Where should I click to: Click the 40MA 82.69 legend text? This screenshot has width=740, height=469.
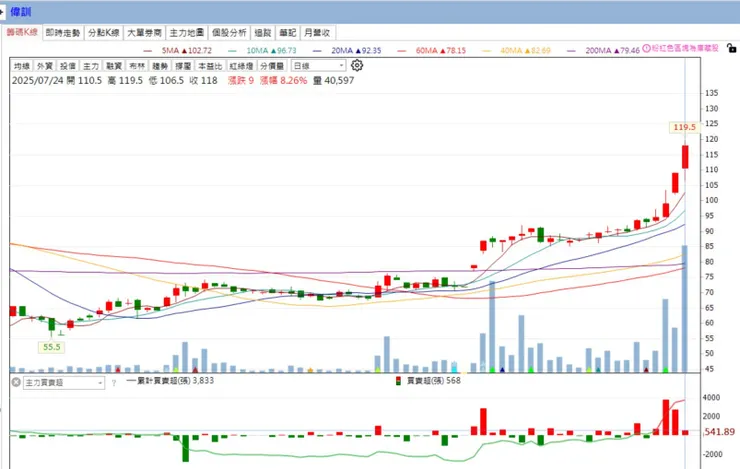[x=525, y=50]
